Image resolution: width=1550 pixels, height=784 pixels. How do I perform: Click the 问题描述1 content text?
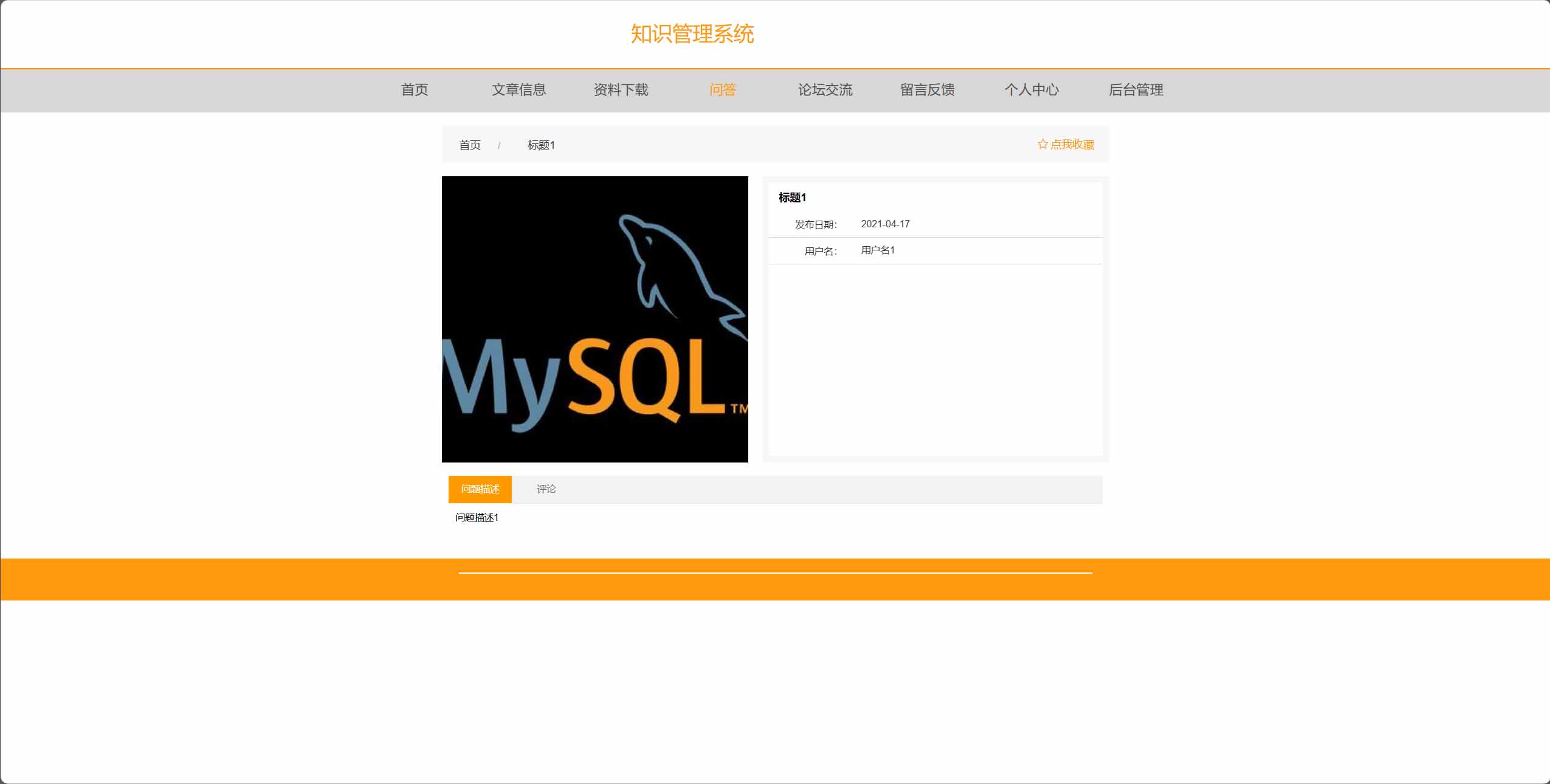477,517
